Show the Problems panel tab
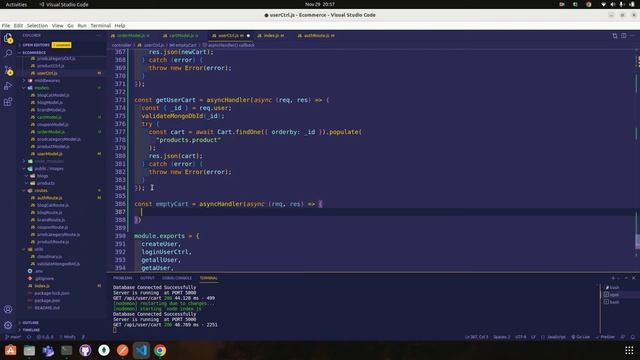 [x=122, y=278]
